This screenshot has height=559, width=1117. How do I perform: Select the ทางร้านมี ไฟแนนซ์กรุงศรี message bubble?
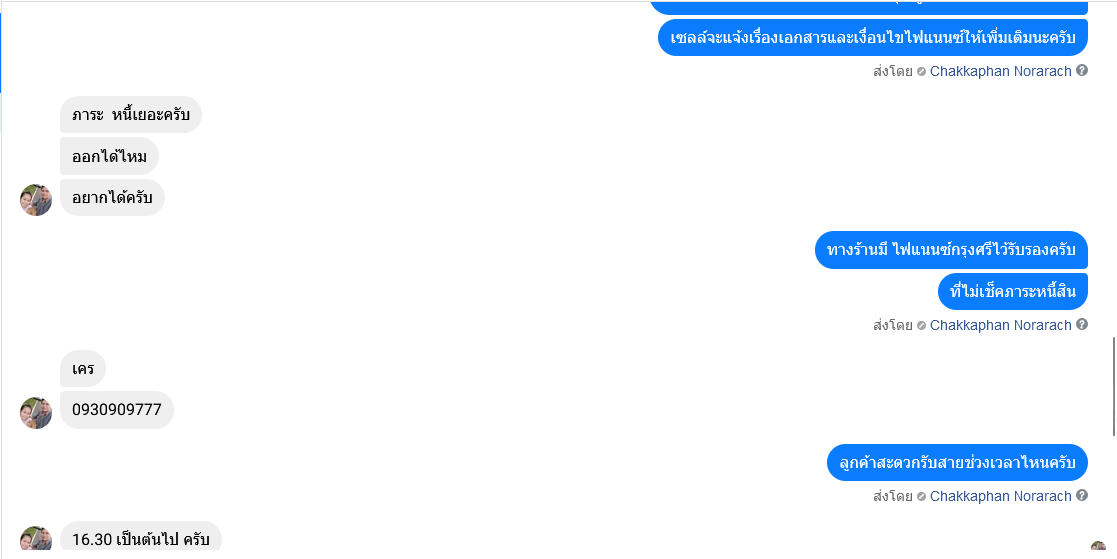[951, 250]
